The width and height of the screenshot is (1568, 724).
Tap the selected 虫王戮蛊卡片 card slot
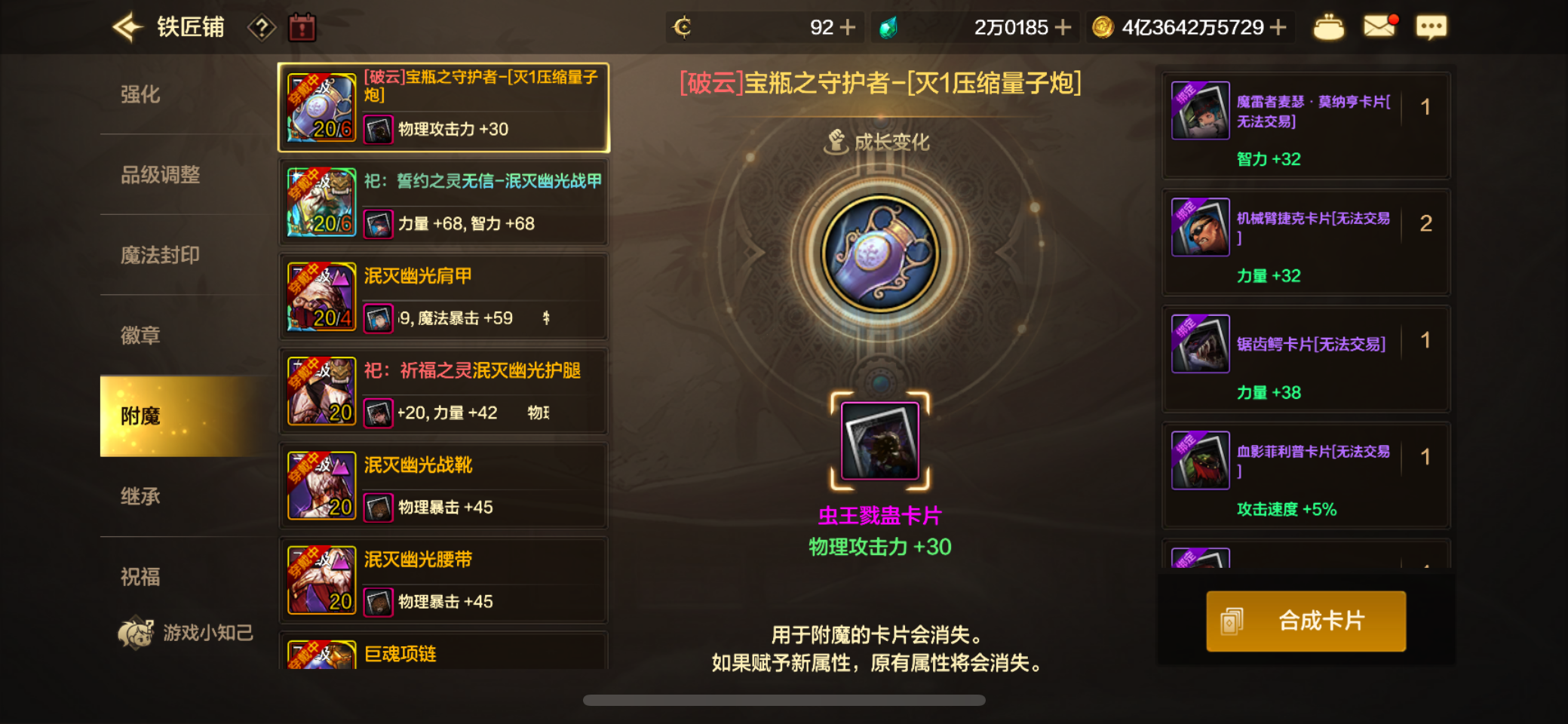pos(879,440)
